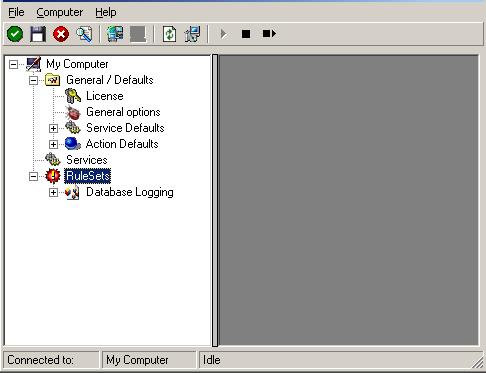Click the restart service toolbar icon

click(x=269, y=34)
